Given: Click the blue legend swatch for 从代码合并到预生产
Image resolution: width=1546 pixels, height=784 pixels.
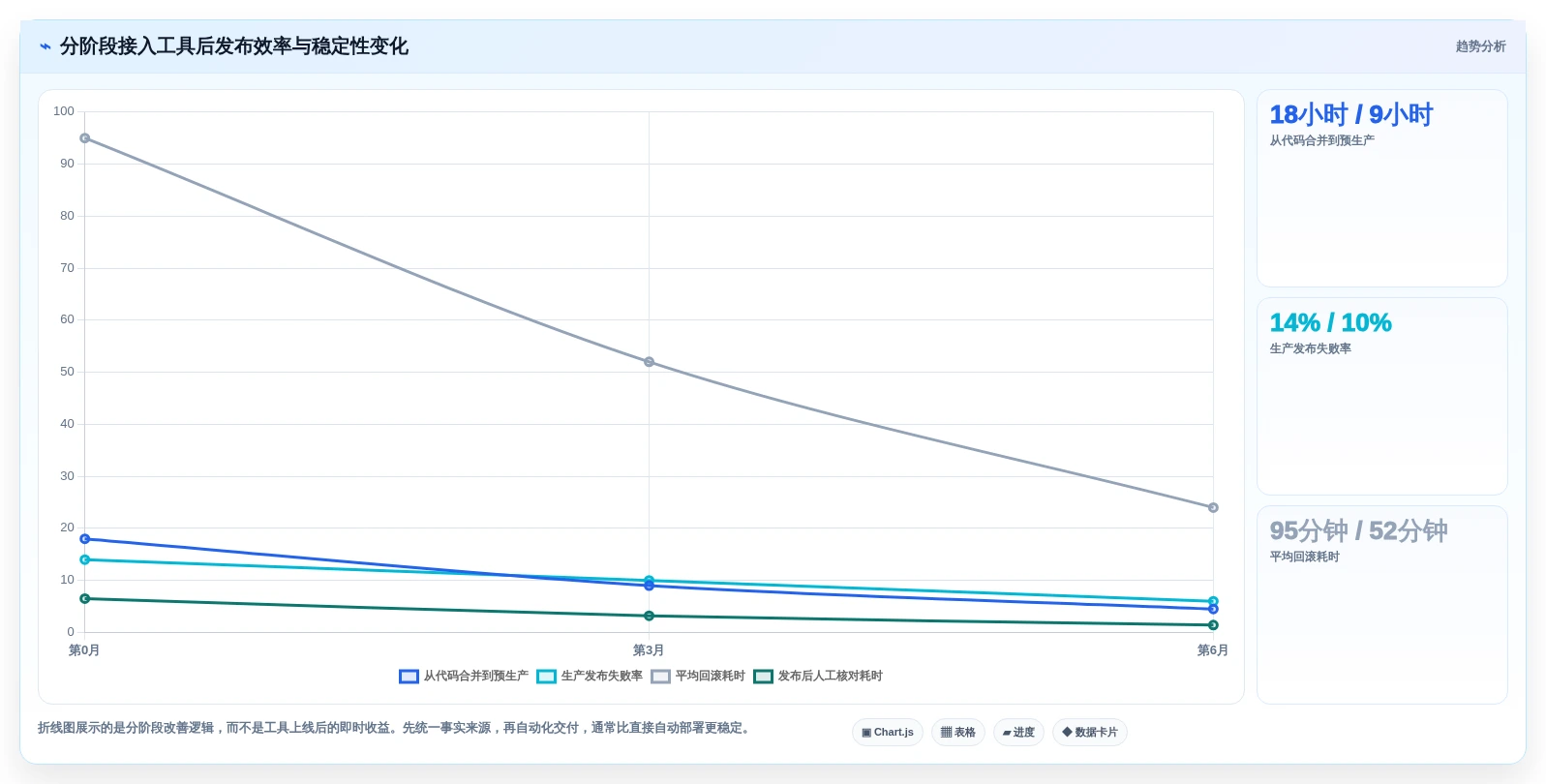Looking at the screenshot, I should click(x=409, y=677).
